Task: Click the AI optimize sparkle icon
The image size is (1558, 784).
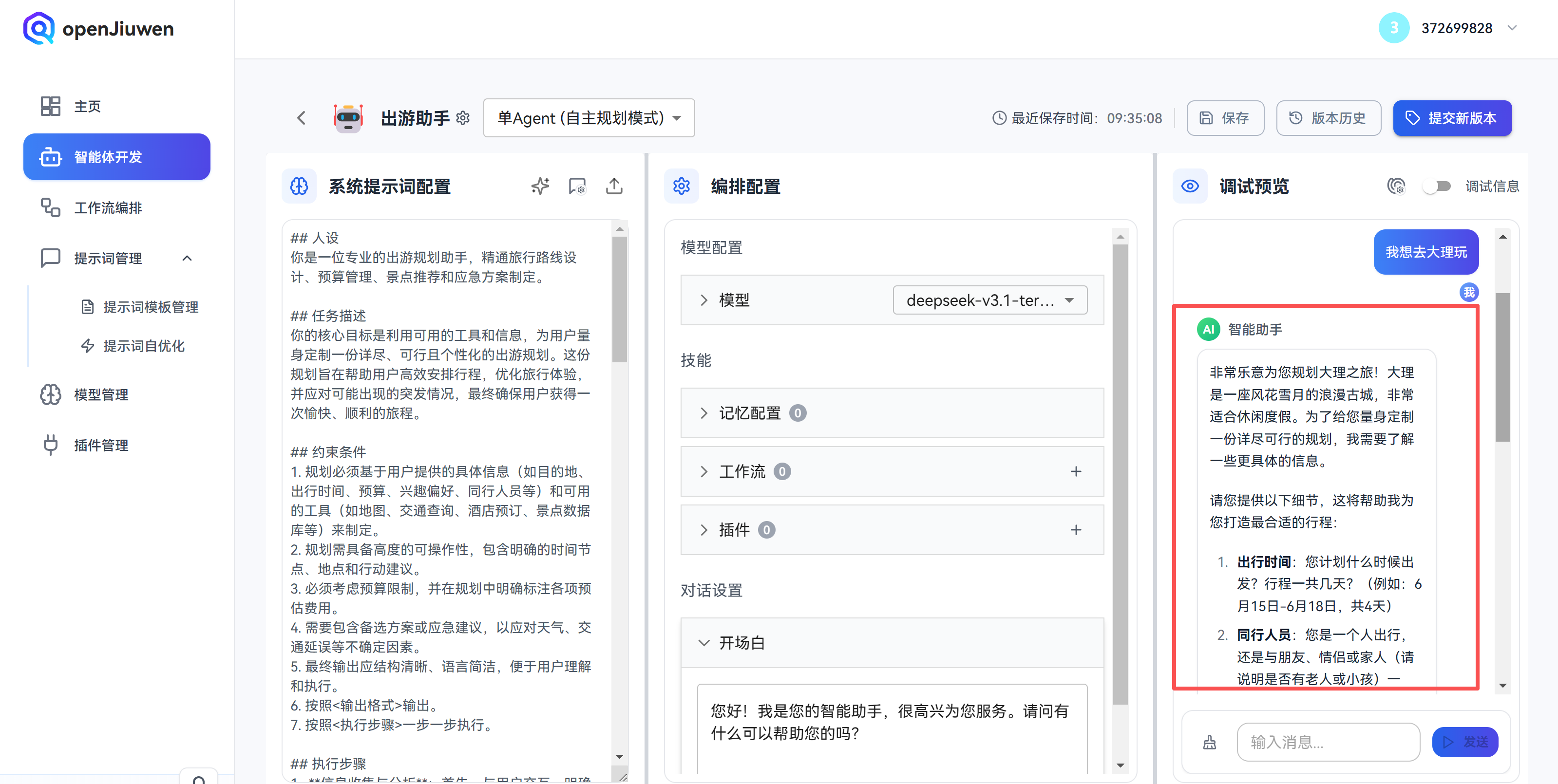Action: point(540,186)
